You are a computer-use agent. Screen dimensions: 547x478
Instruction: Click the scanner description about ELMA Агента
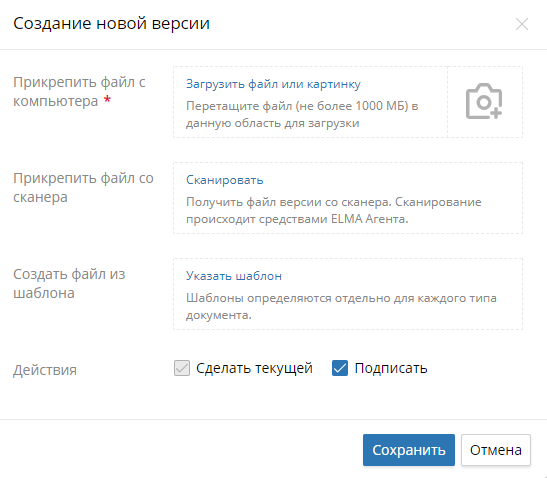334,210
